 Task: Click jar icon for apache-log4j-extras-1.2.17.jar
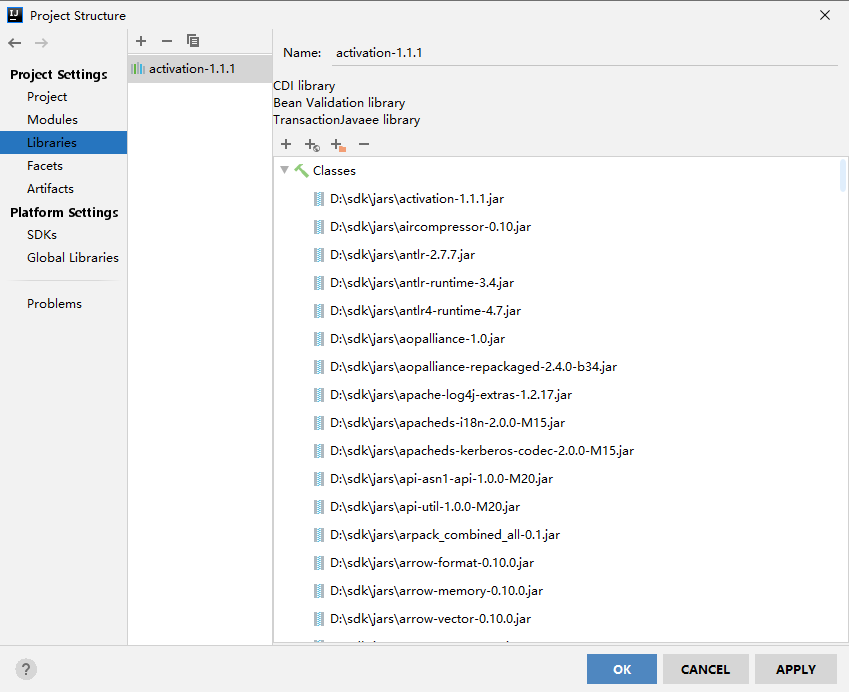319,395
